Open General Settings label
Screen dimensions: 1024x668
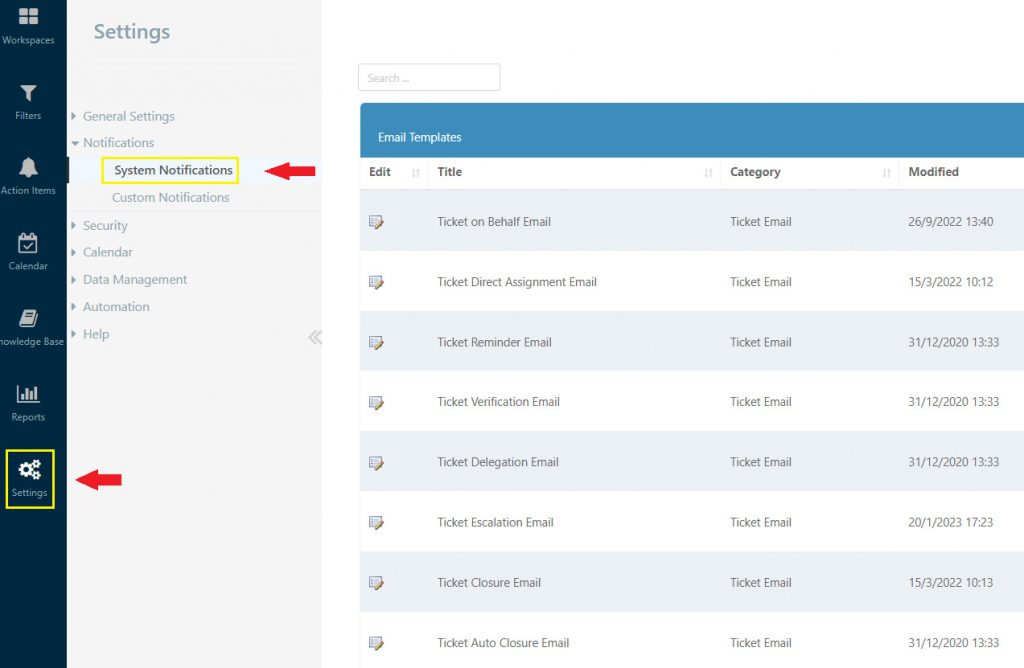point(129,116)
